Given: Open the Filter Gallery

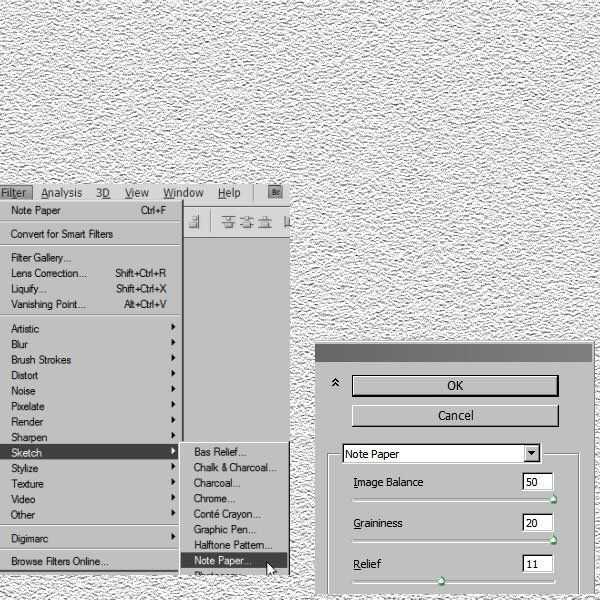Looking at the screenshot, I should tap(89, 258).
